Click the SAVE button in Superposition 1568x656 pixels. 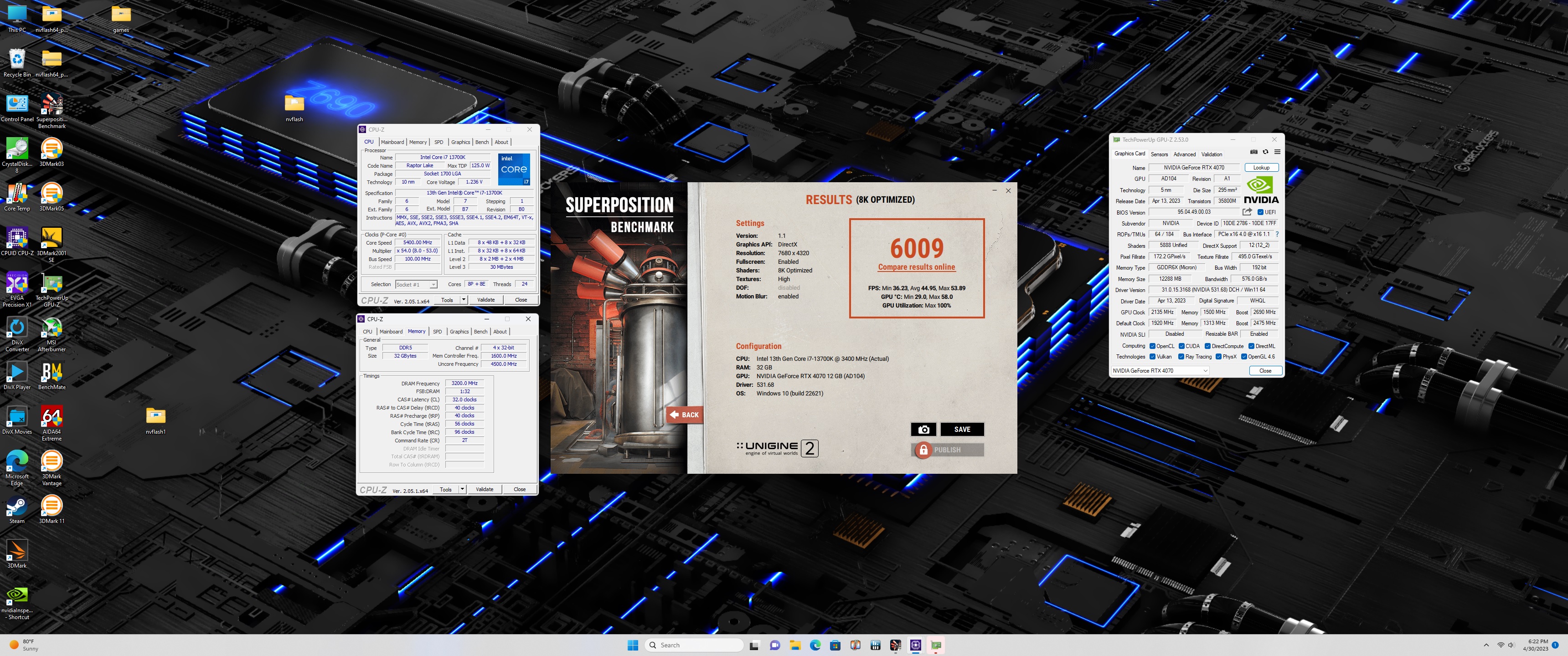pyautogui.click(x=962, y=429)
